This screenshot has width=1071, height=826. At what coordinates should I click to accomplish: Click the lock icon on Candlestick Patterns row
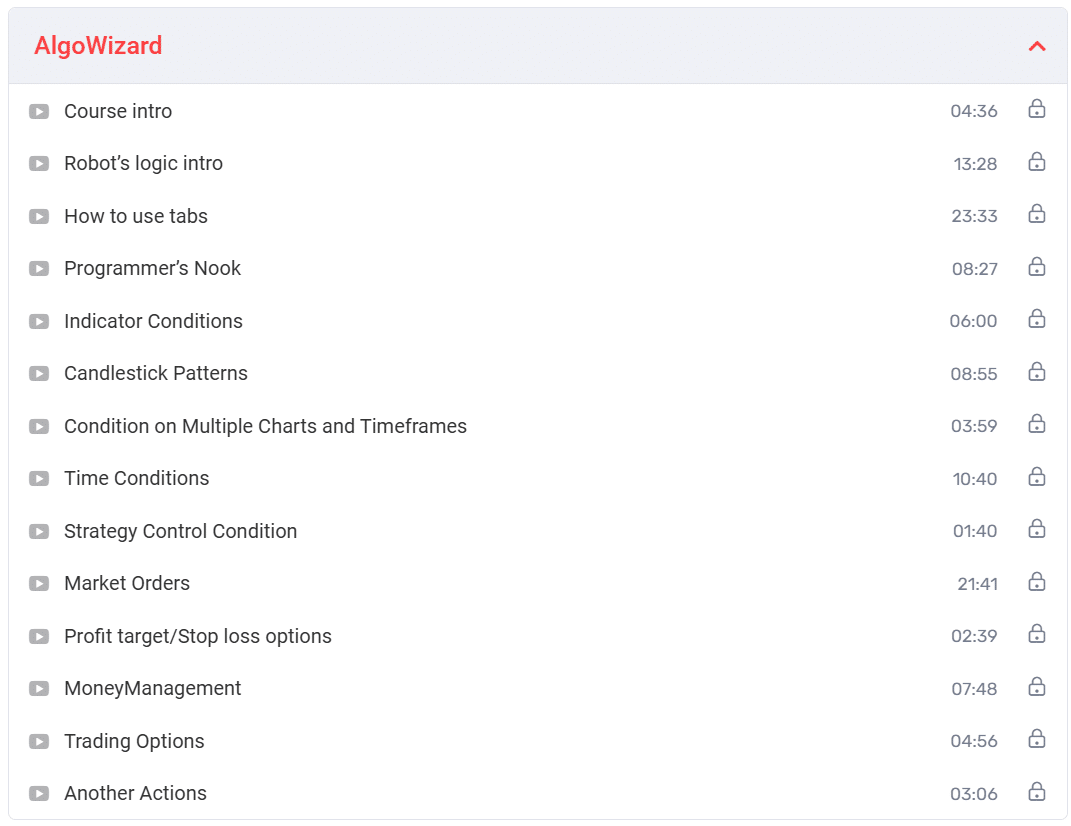(x=1037, y=372)
